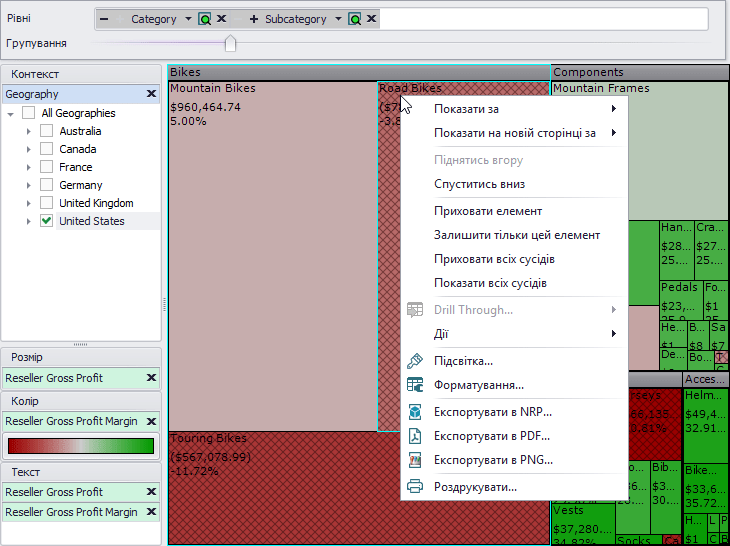This screenshot has width=730, height=546.
Task: Click the Bikes category header
Action: click(359, 72)
